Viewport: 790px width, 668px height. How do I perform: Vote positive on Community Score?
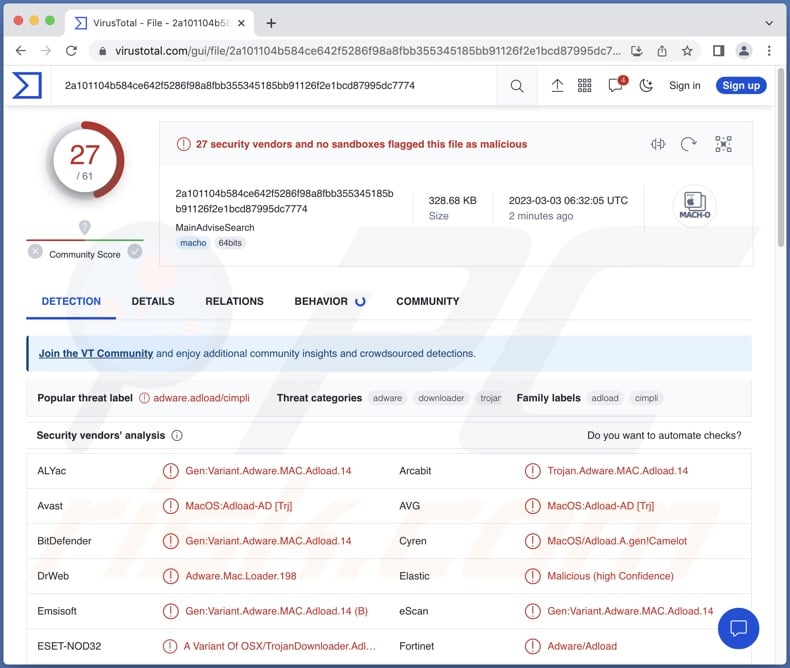coord(135,251)
